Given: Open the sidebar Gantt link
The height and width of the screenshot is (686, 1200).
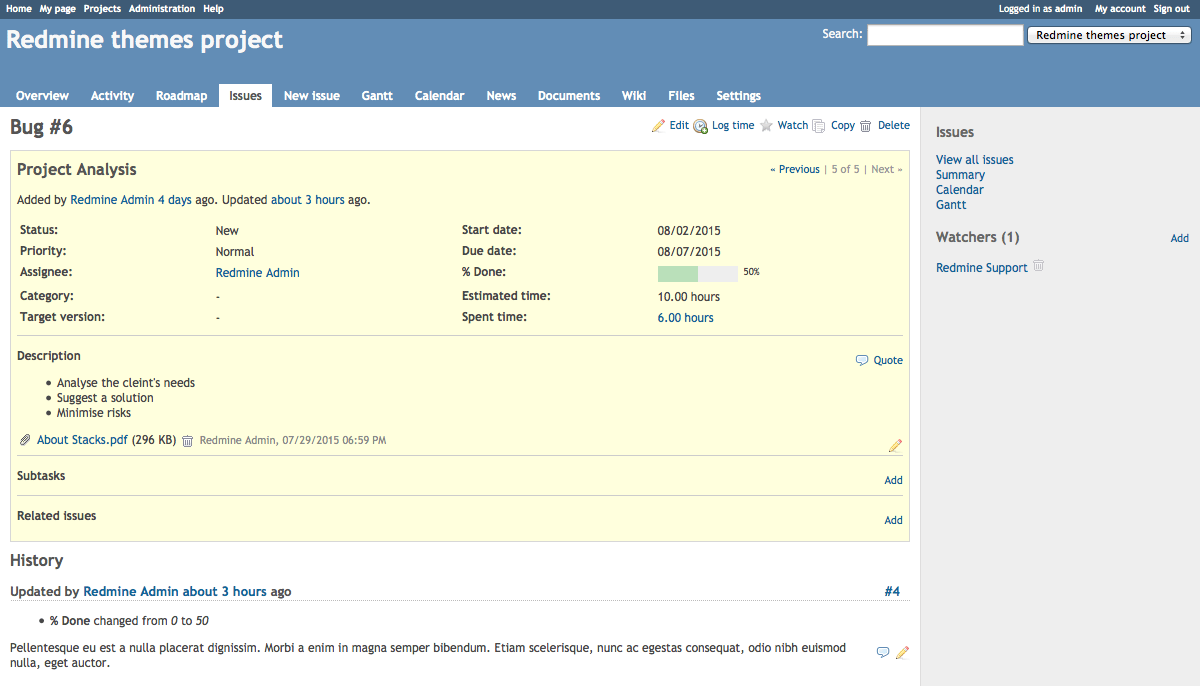Looking at the screenshot, I should tap(951, 205).
